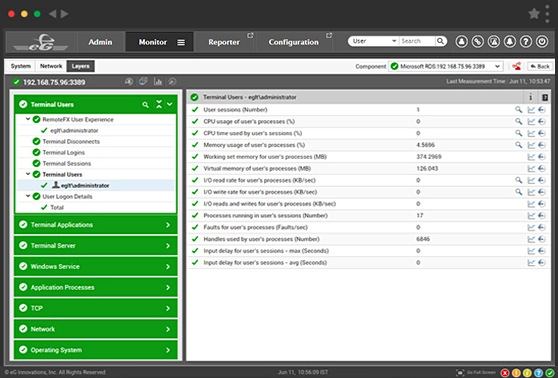This screenshot has height=378, width=558.
Task: Click Go Full Screen in footer
Action: pyautogui.click(x=476, y=372)
